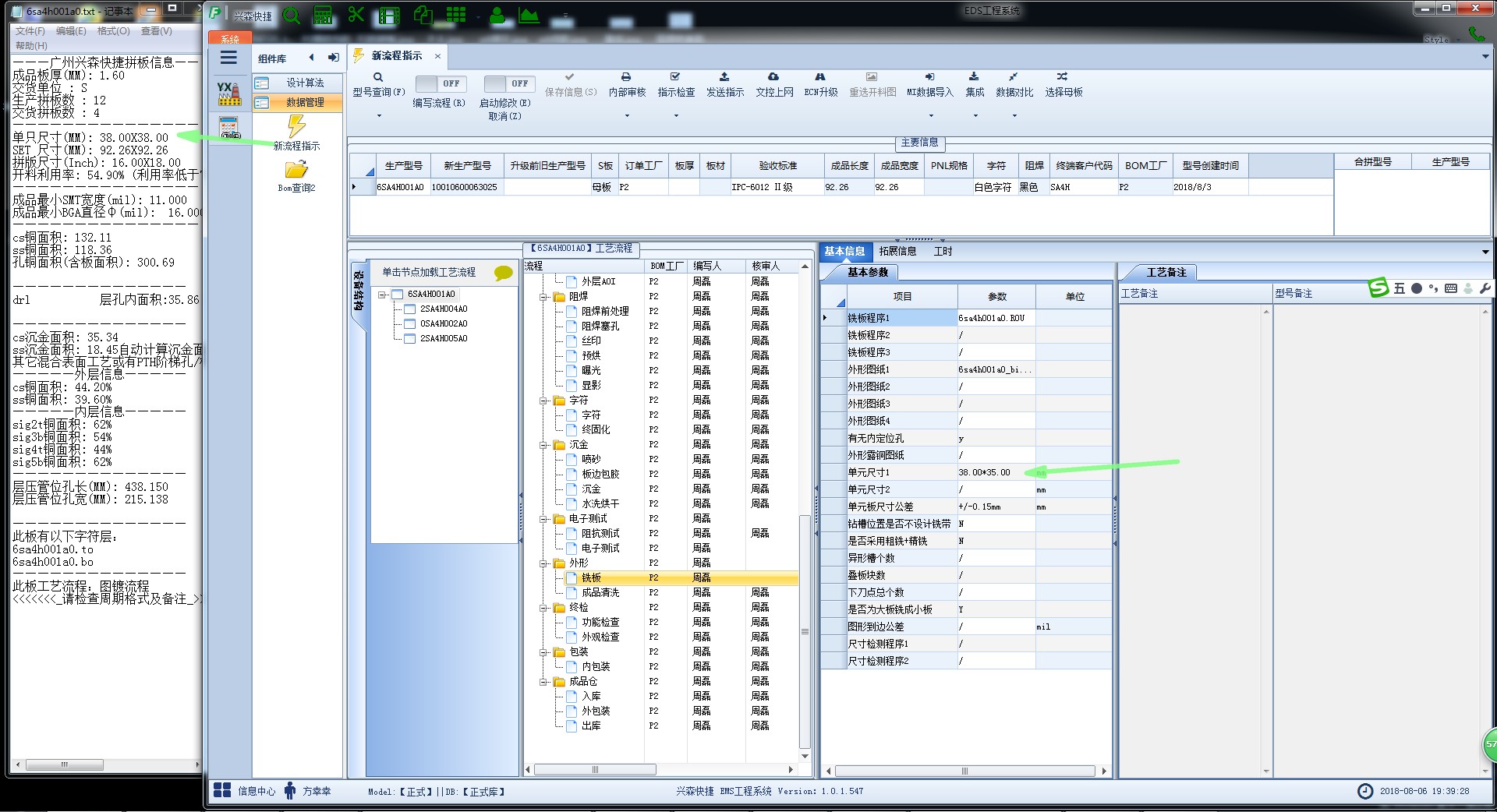Click the 文控上网 cloud button
1497x812 pixels.
click(774, 85)
